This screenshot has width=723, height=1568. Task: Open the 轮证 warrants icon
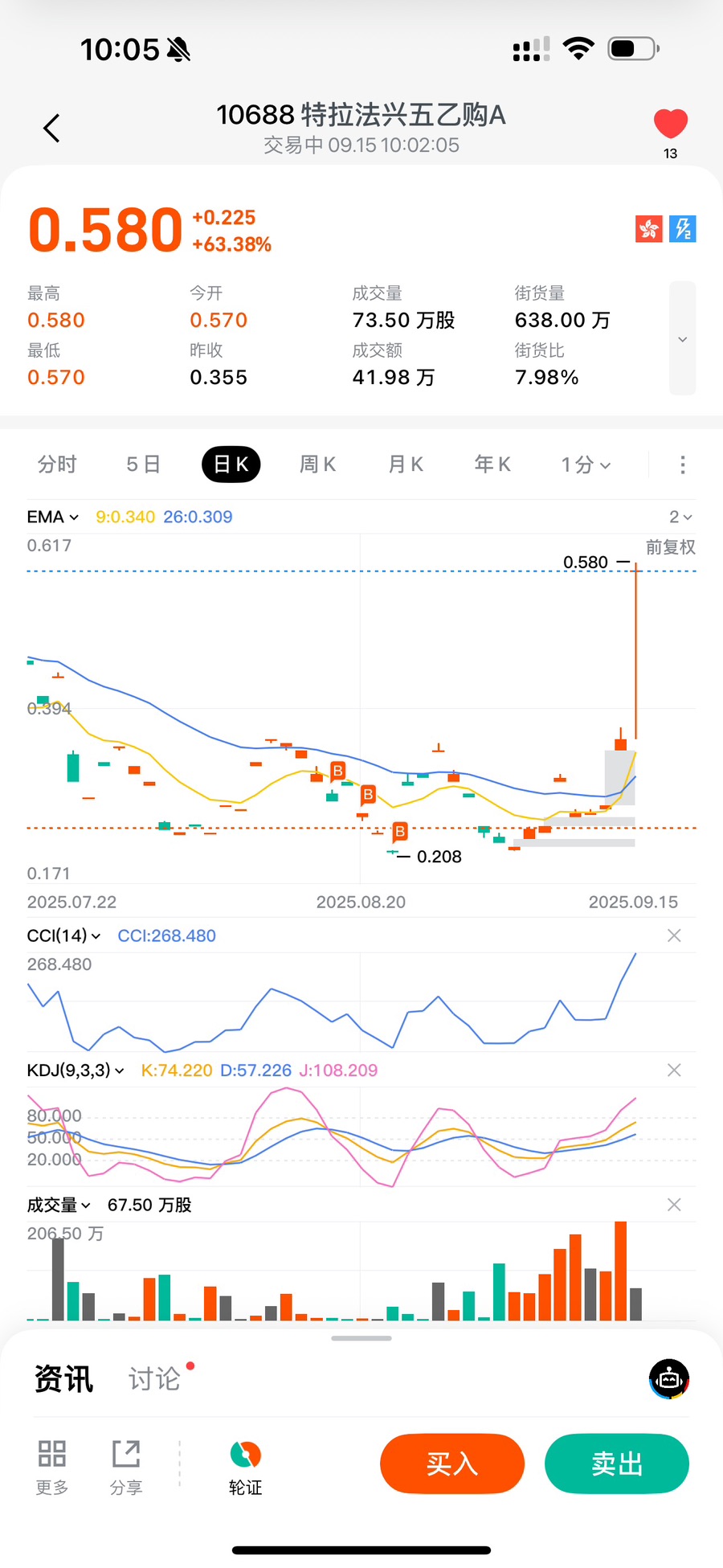246,1467
